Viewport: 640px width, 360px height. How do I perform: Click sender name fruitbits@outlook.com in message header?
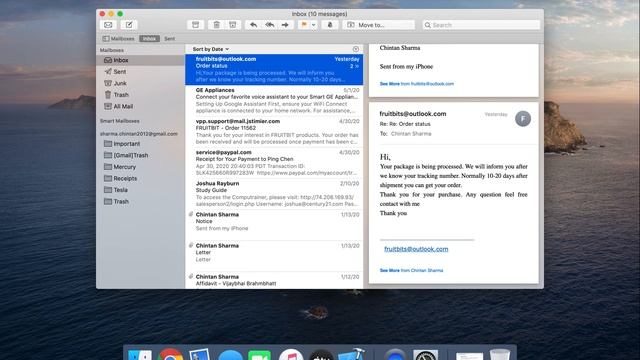point(413,114)
